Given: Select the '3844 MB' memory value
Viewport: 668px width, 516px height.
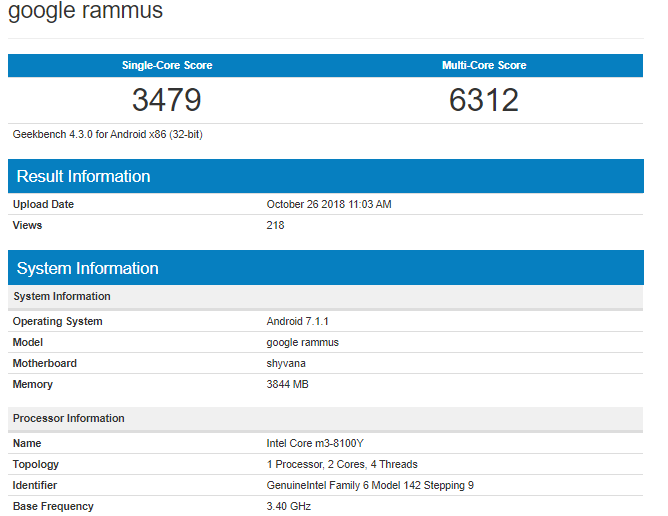Looking at the screenshot, I should [x=288, y=384].
